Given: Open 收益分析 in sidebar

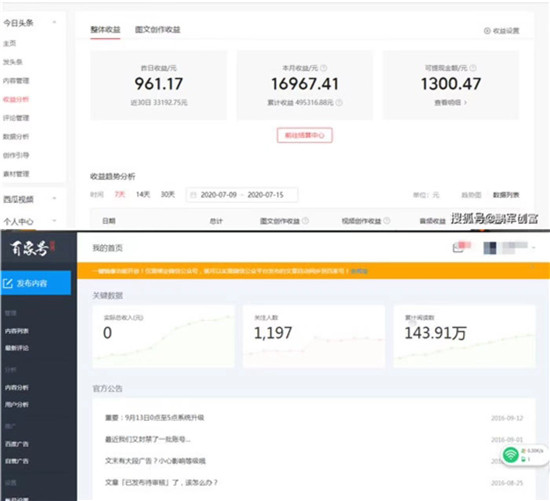Looking at the screenshot, I should click(16, 99).
